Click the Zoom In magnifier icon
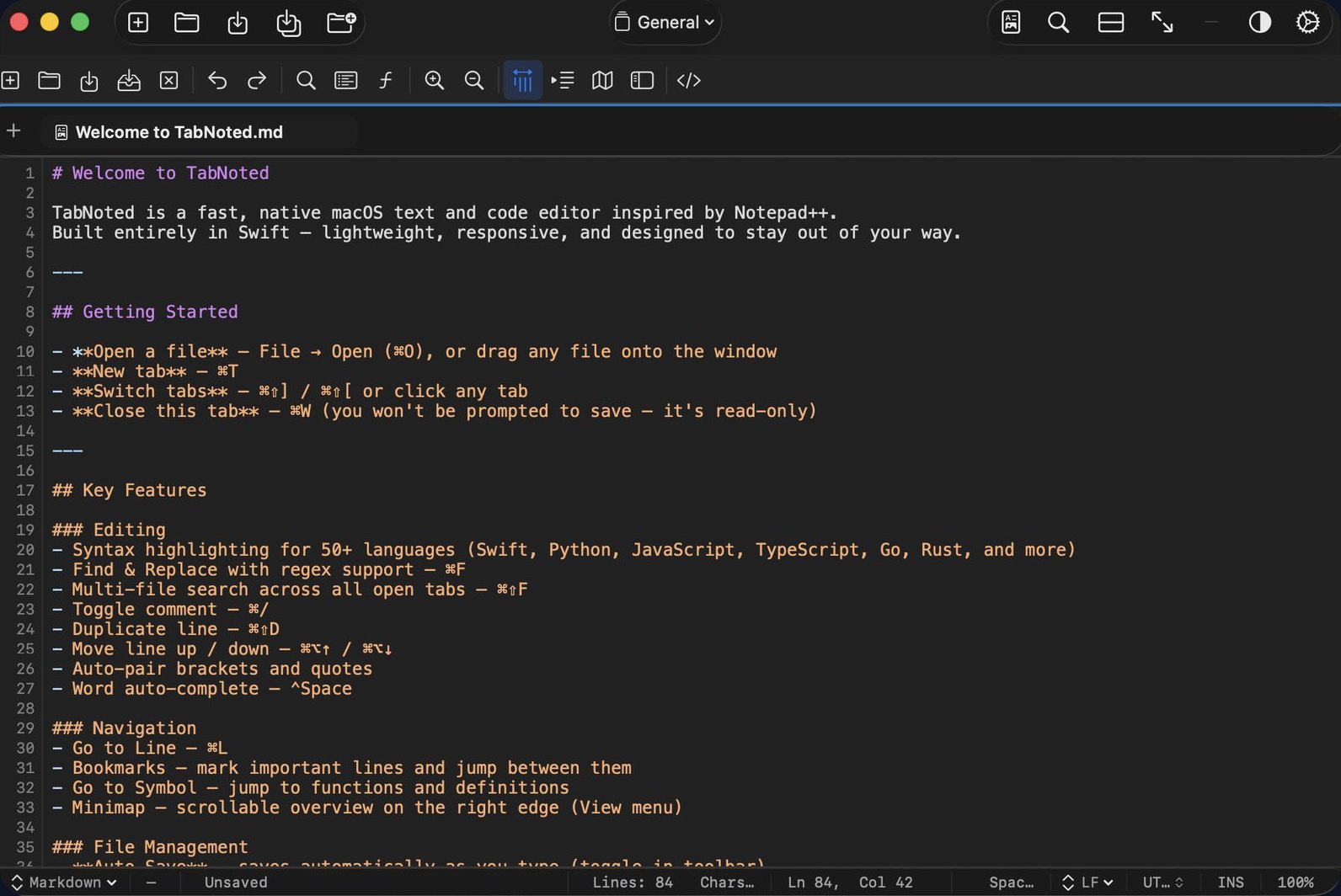 coord(435,80)
